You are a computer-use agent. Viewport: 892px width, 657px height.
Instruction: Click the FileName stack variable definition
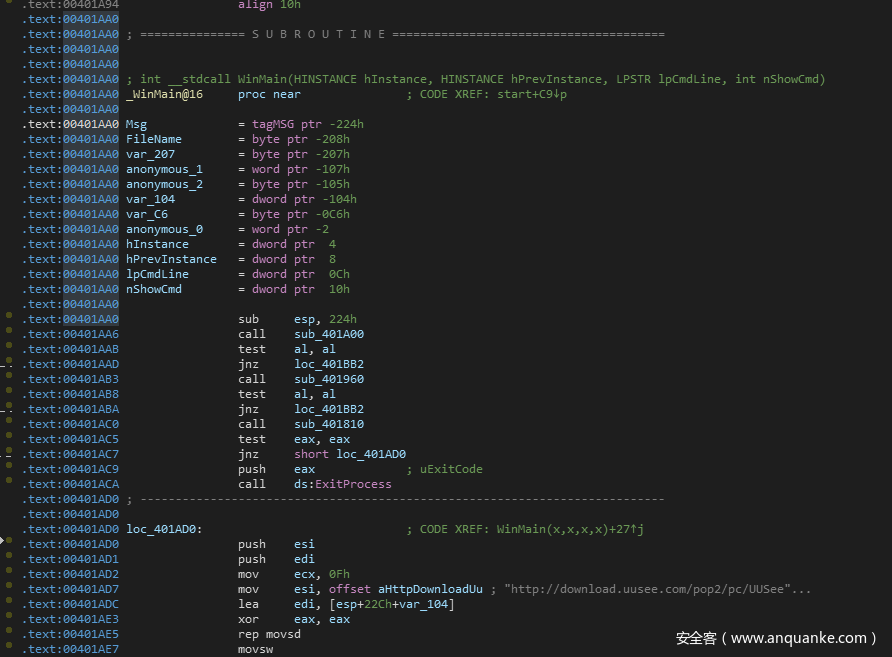click(x=153, y=139)
